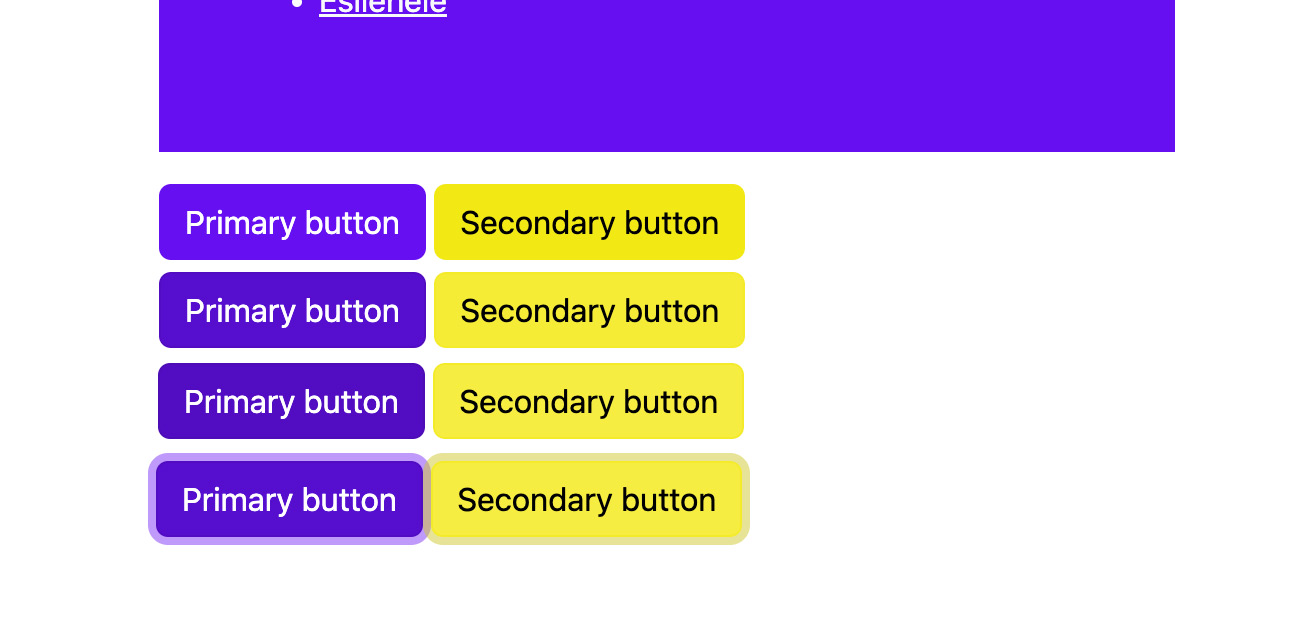Click the pale yellow halo around the bottom Secondary button

pos(745,499)
